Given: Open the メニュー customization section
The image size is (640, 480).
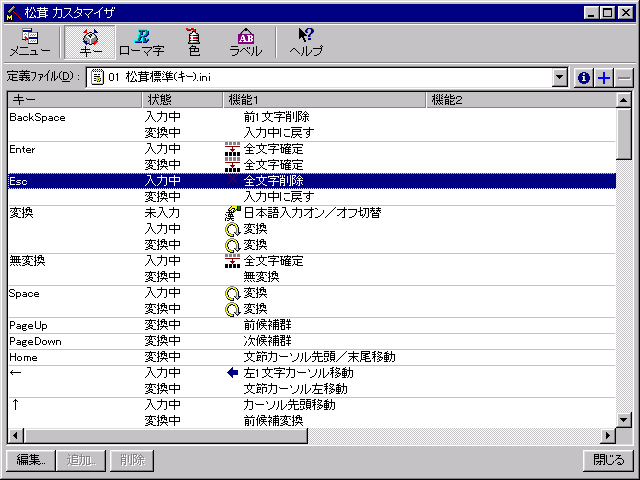Looking at the screenshot, I should [29, 42].
